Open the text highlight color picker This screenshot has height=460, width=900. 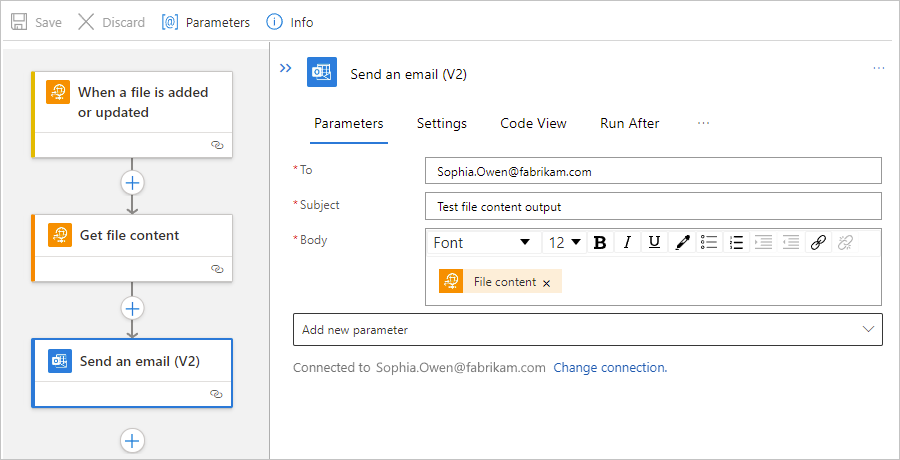(682, 242)
